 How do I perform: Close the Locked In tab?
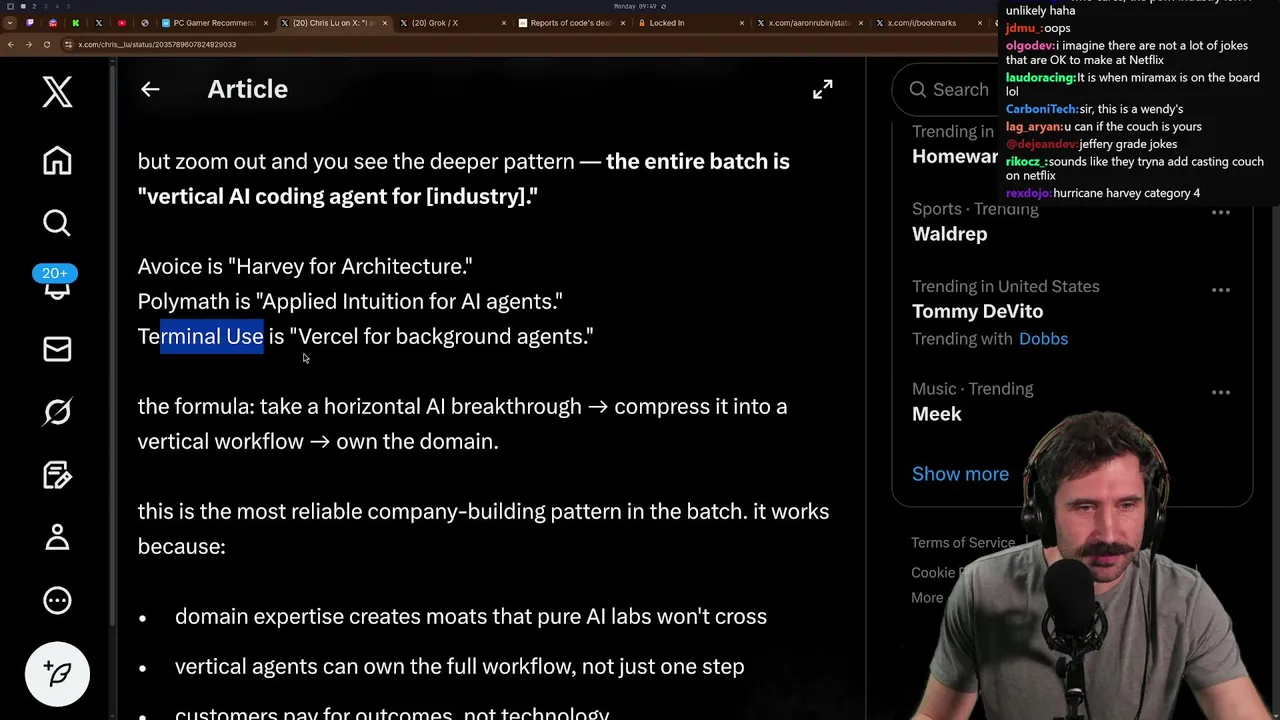pyautogui.click(x=743, y=22)
